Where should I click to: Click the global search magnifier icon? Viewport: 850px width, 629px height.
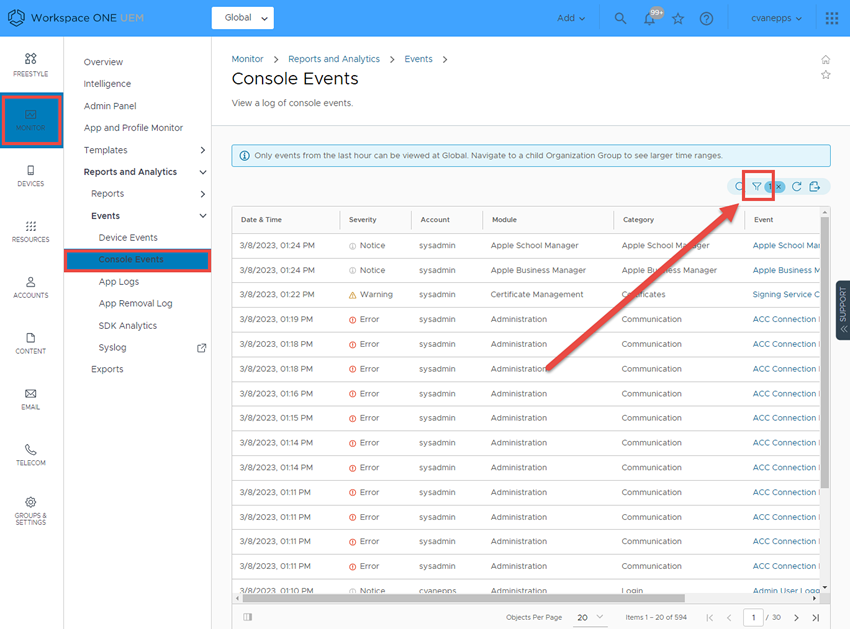pyautogui.click(x=620, y=18)
